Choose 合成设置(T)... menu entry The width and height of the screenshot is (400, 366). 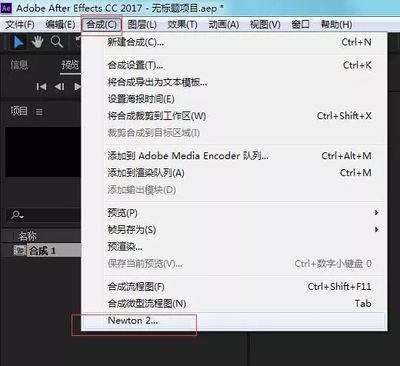(x=234, y=65)
